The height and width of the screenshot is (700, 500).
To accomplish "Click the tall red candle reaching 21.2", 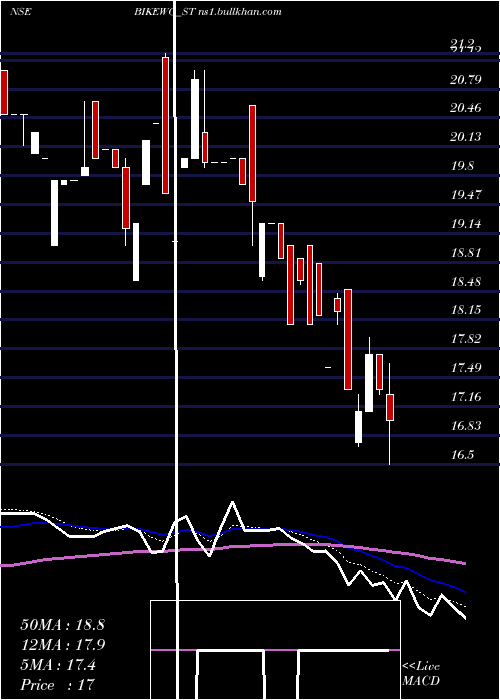I will pos(165,125).
